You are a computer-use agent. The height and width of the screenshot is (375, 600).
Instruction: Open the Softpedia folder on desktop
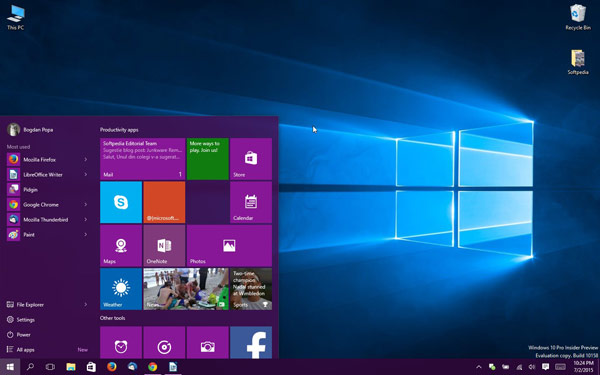[578, 62]
